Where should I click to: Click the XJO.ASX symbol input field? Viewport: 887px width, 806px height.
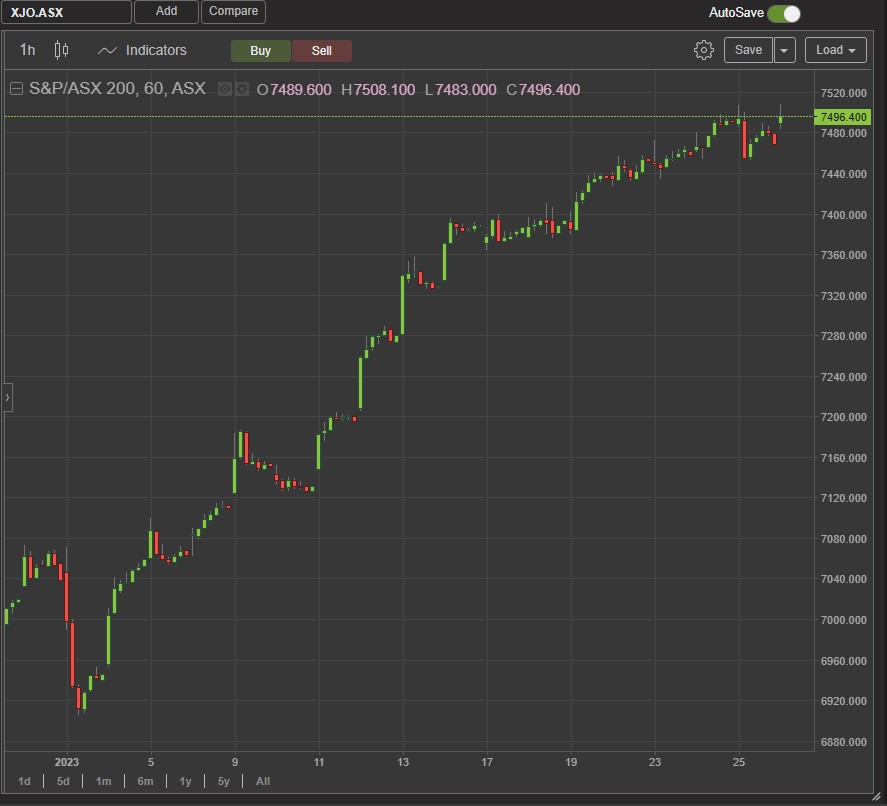[65, 12]
